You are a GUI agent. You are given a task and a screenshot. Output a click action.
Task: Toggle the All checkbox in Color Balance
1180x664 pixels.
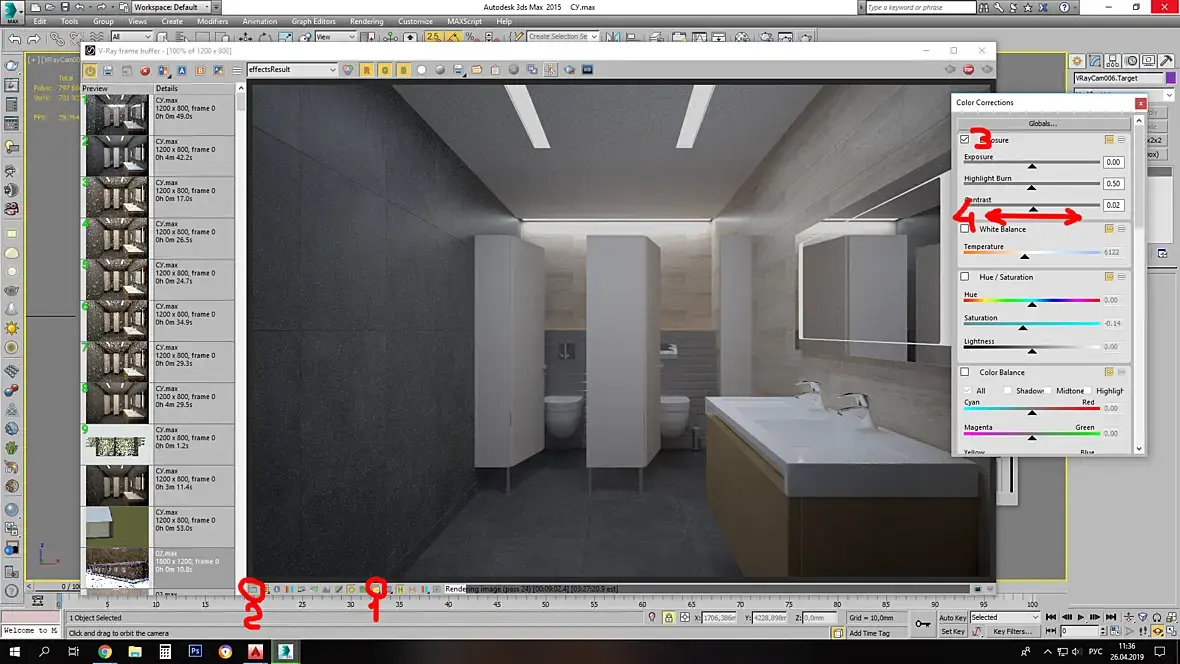pos(967,391)
